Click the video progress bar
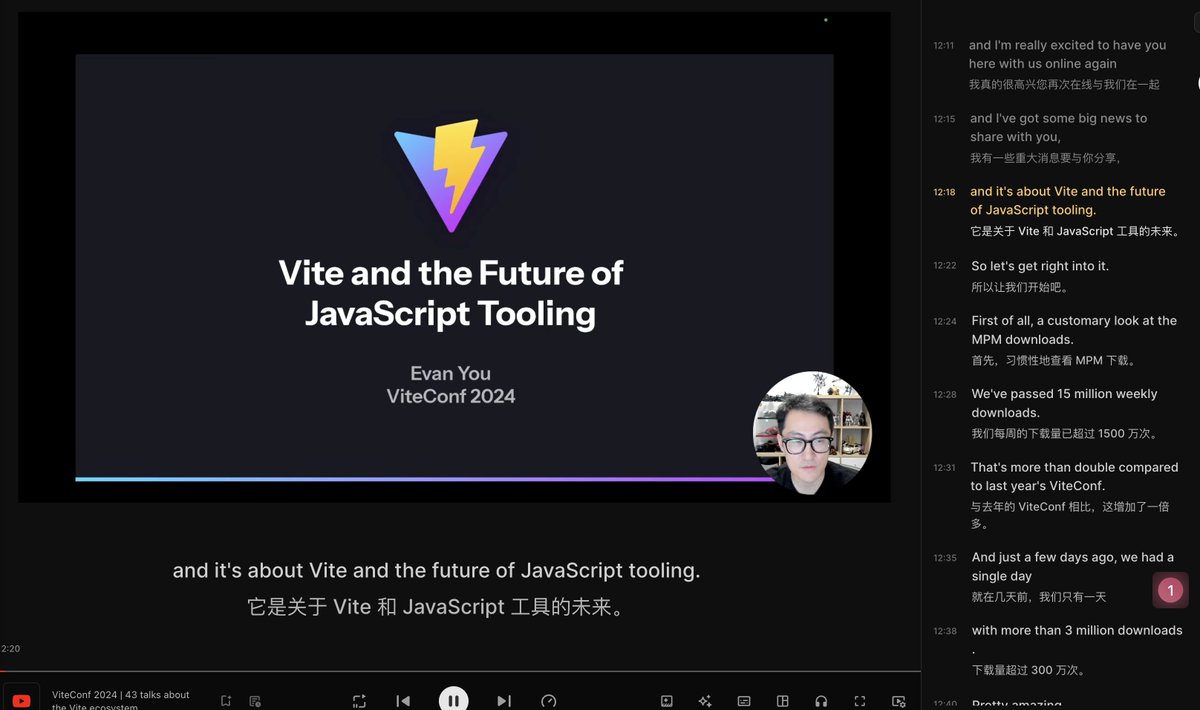Viewport: 1200px width, 710px height. [460, 671]
